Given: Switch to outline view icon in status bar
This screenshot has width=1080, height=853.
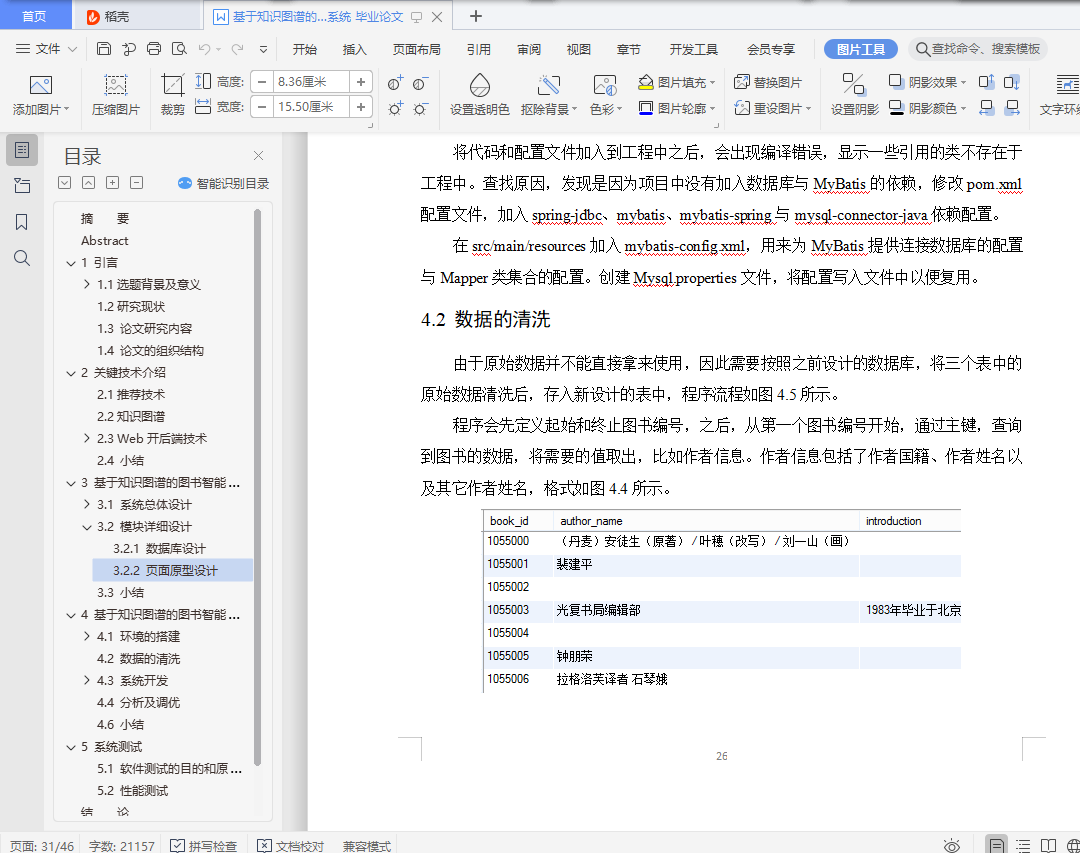Looking at the screenshot, I should click(x=1024, y=845).
